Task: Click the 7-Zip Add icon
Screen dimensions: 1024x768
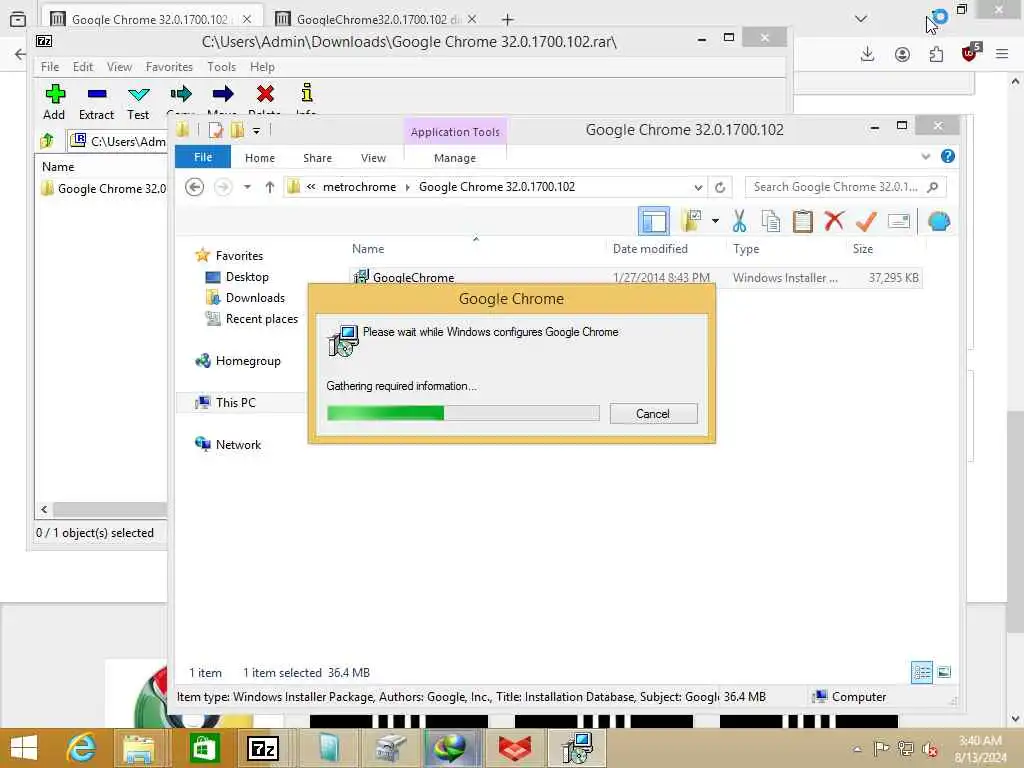Action: pos(55,94)
